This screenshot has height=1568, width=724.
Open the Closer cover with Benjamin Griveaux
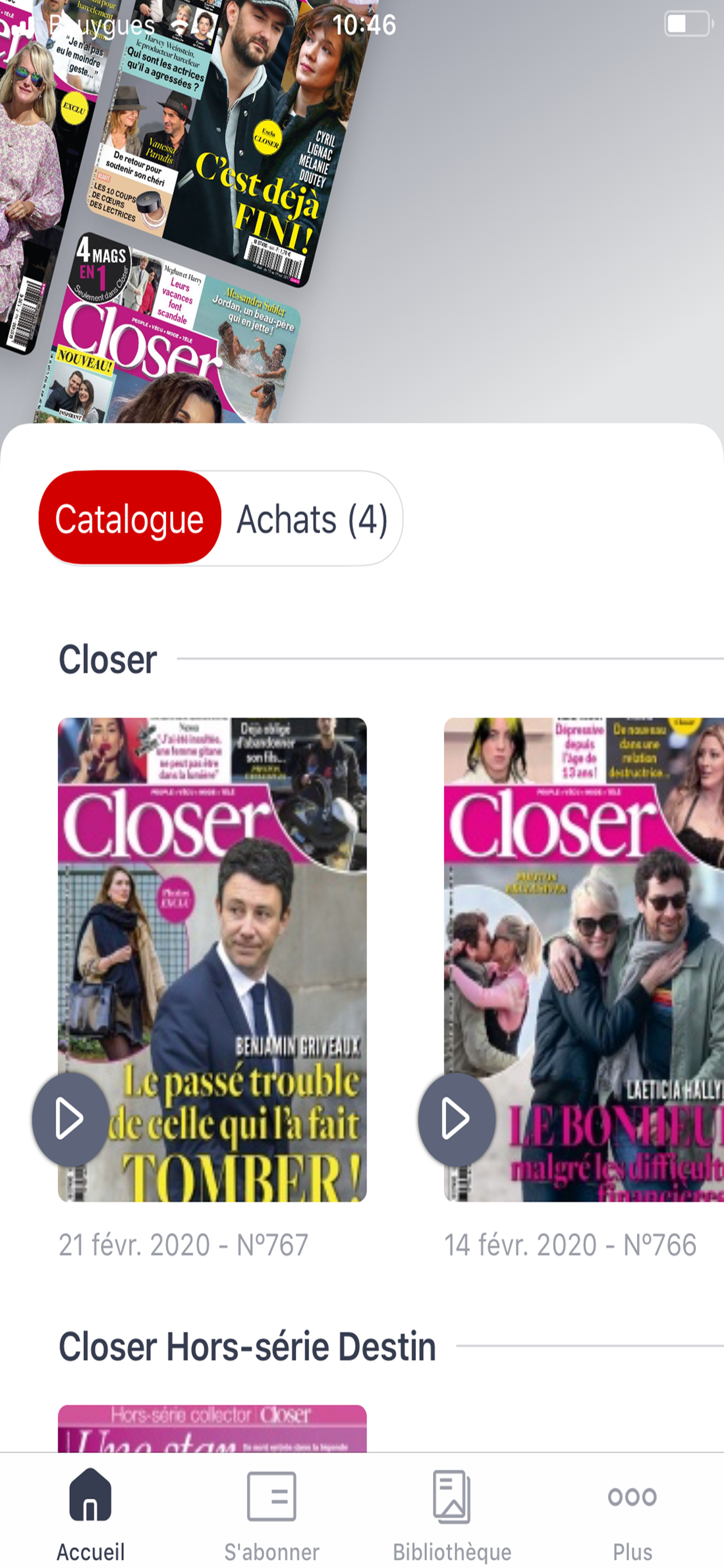pos(212,960)
